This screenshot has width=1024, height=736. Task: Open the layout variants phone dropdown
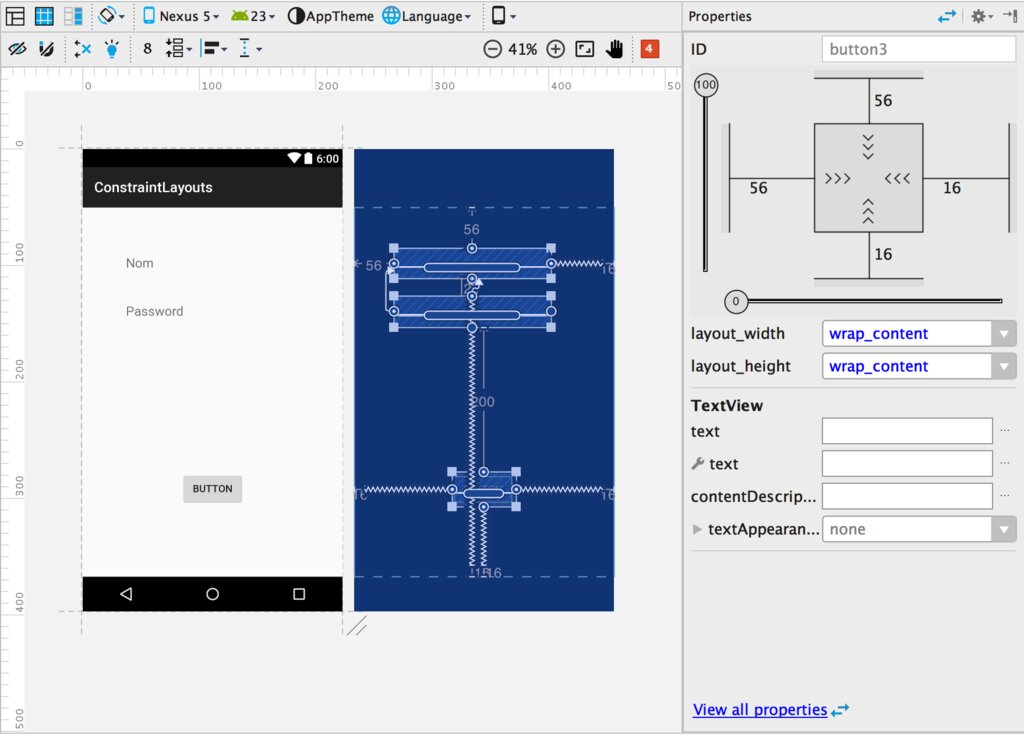click(x=503, y=16)
